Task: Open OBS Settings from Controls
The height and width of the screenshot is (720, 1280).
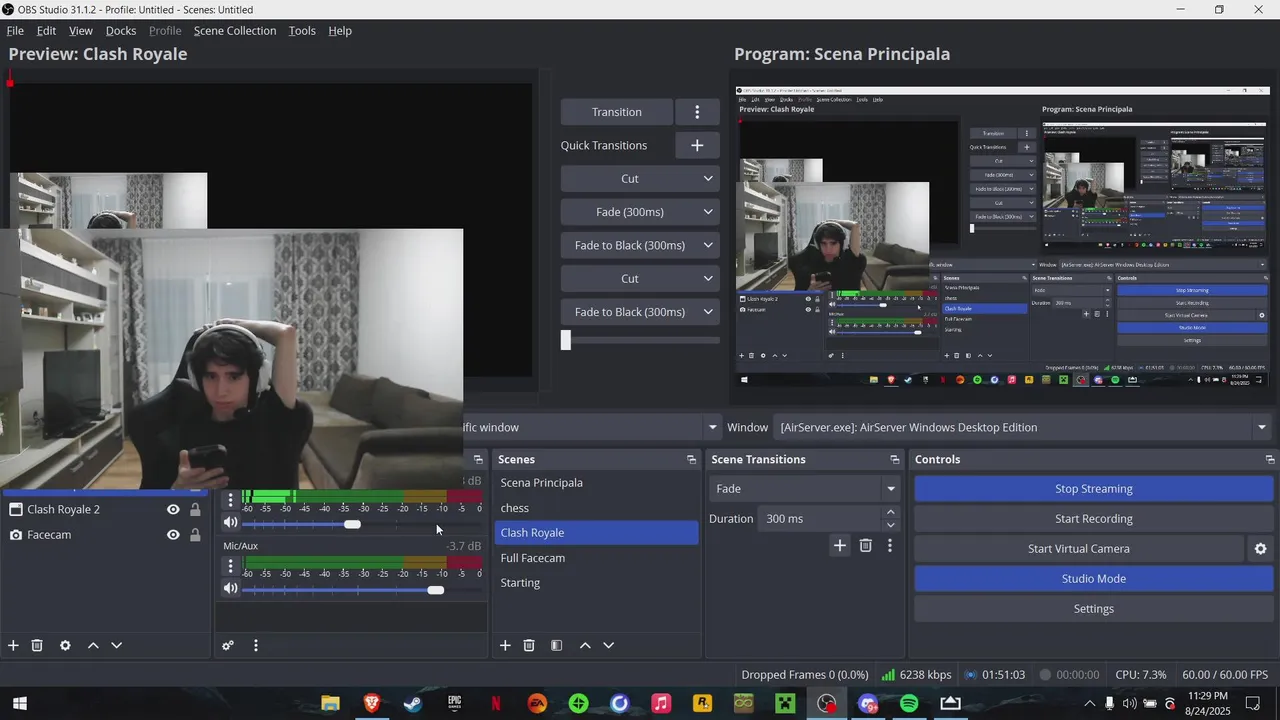Action: [1093, 609]
